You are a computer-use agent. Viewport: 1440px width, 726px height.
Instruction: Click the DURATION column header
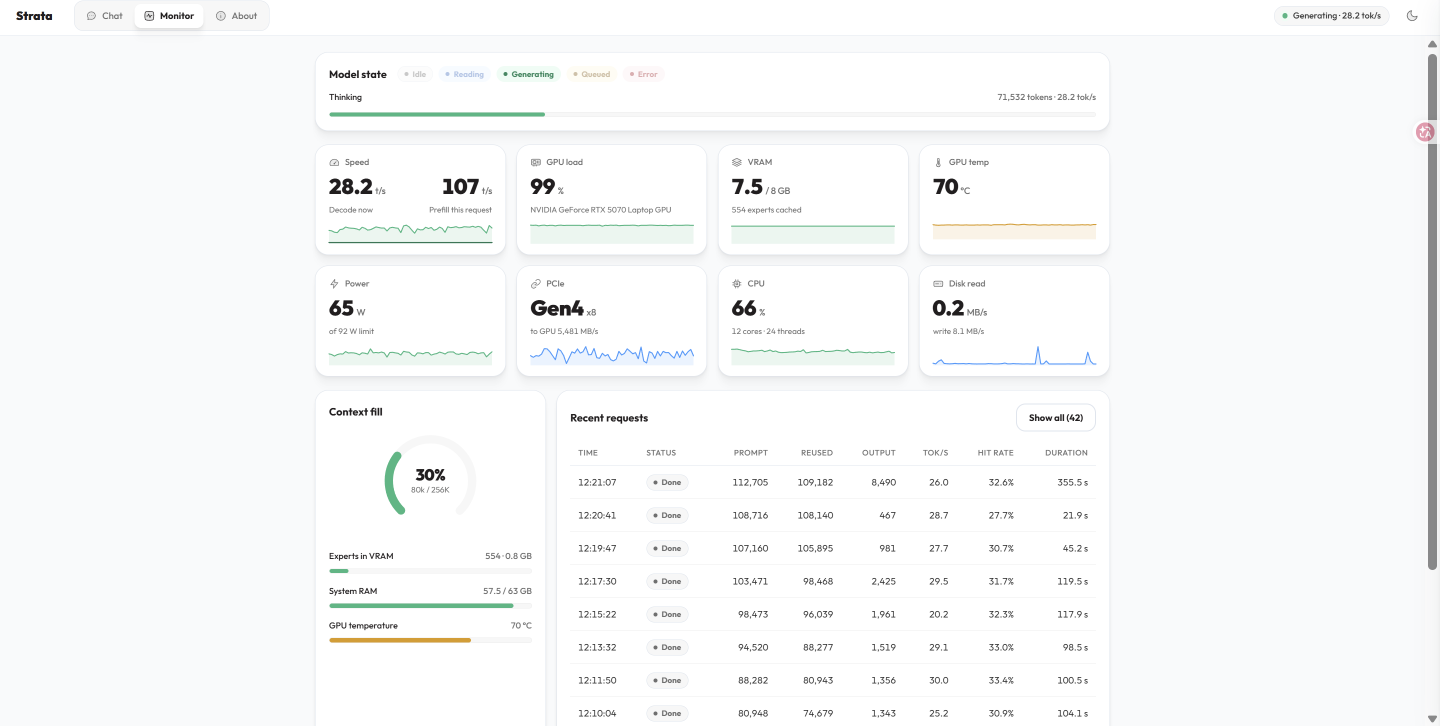tap(1066, 453)
